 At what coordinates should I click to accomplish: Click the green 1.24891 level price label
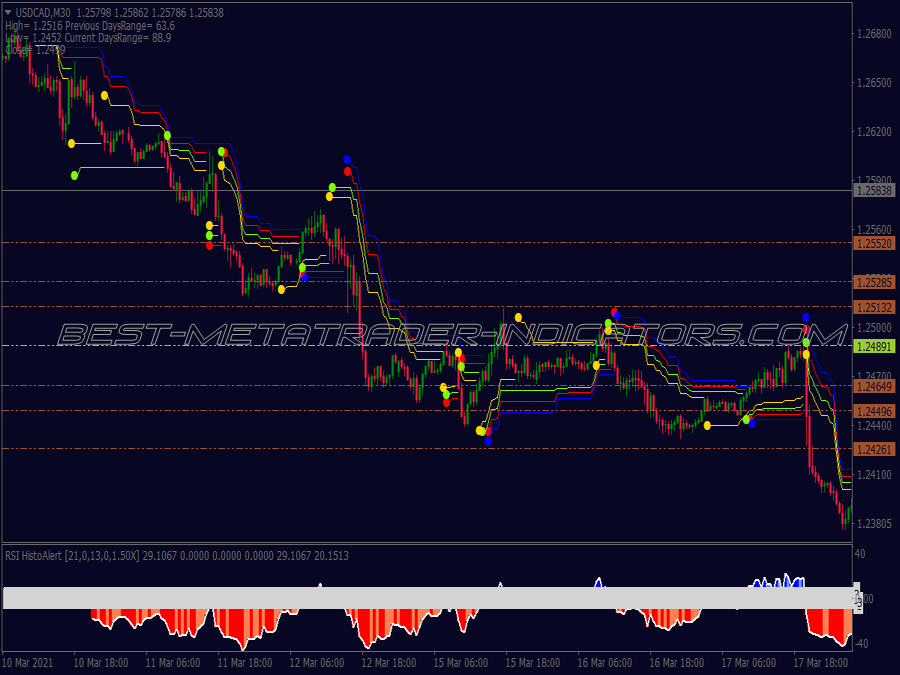[874, 346]
